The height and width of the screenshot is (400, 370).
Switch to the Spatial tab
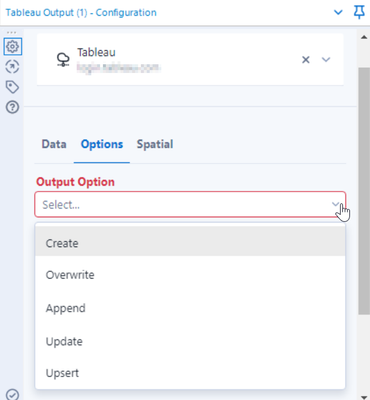[x=155, y=144]
